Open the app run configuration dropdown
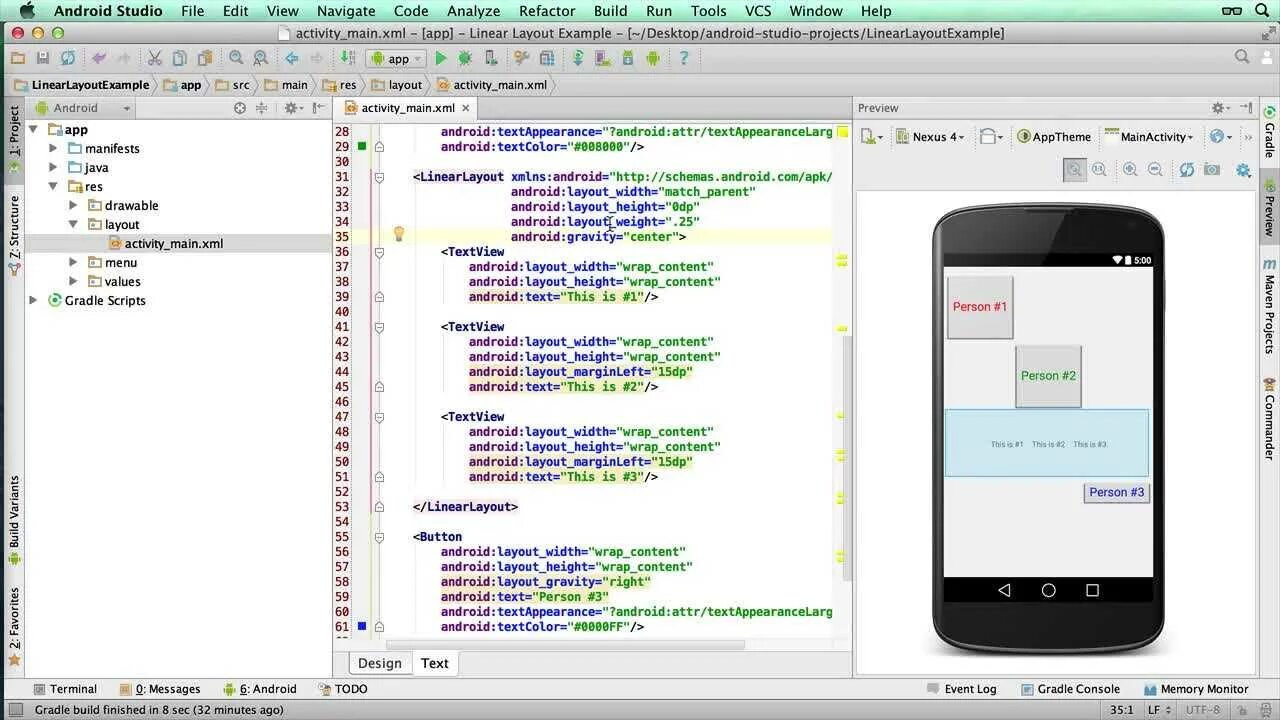The width and height of the screenshot is (1280, 720). tap(395, 58)
